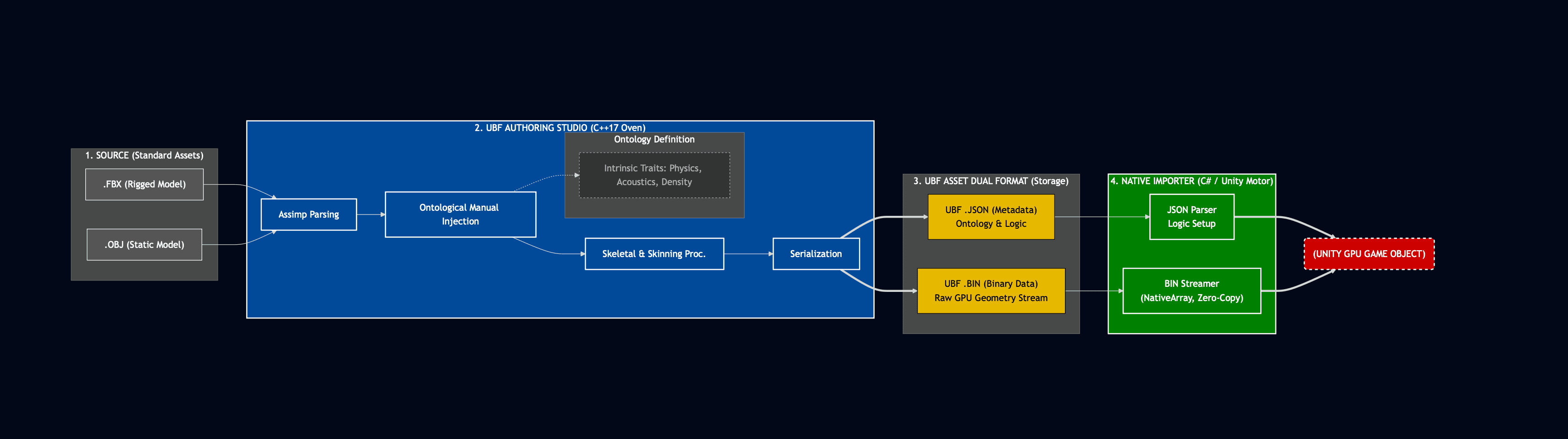Click the Serialization node
Image resolution: width=1568 pixels, height=439 pixels.
click(816, 253)
